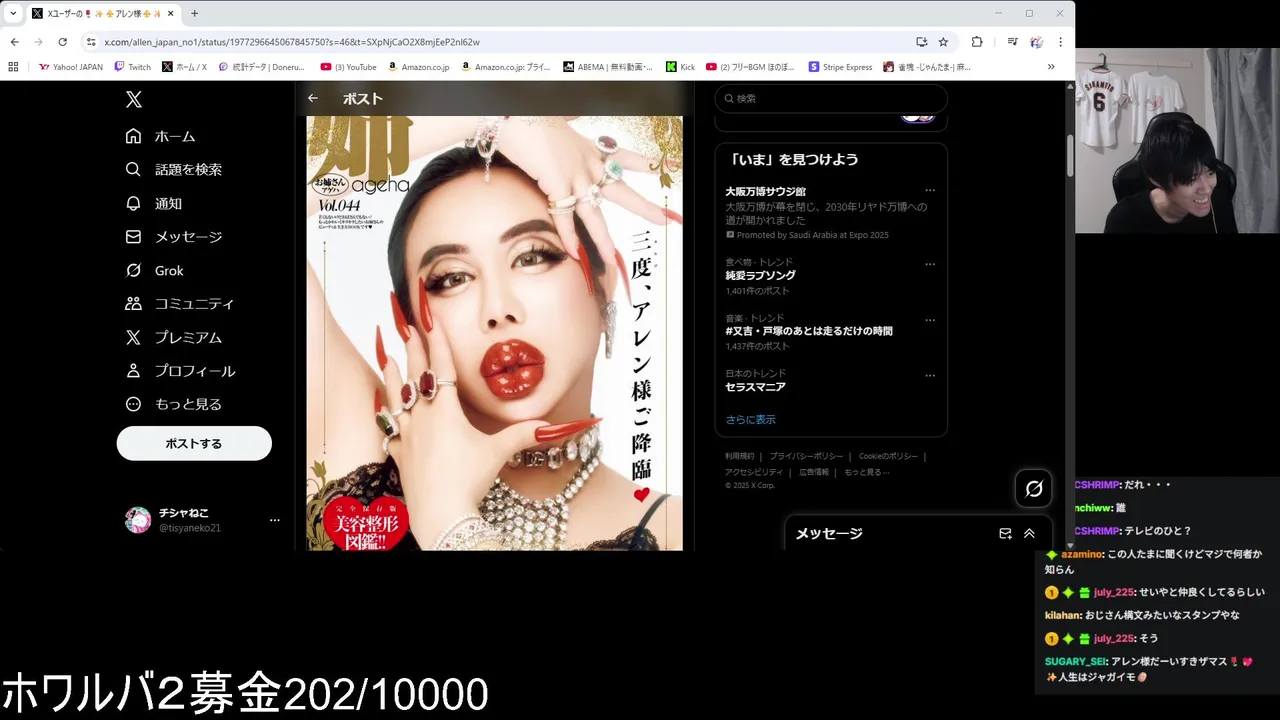Expand footer もっと見る… menu
This screenshot has width=1280, height=720.
tap(866, 472)
